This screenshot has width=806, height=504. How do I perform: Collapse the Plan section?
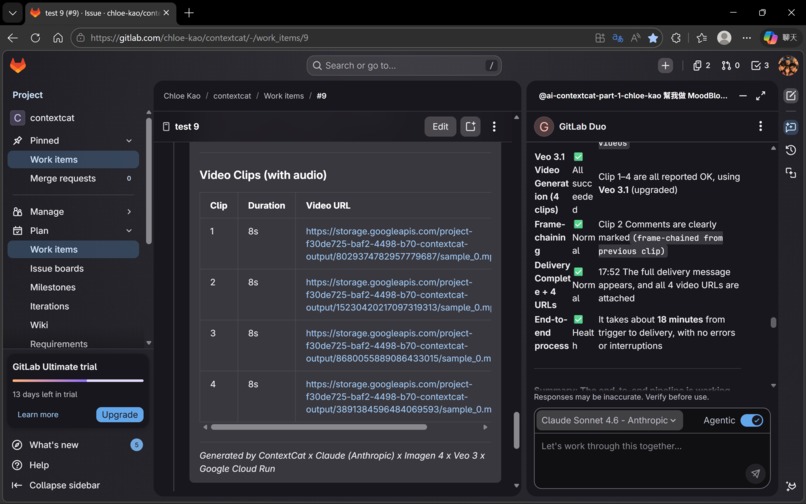pyautogui.click(x=129, y=230)
